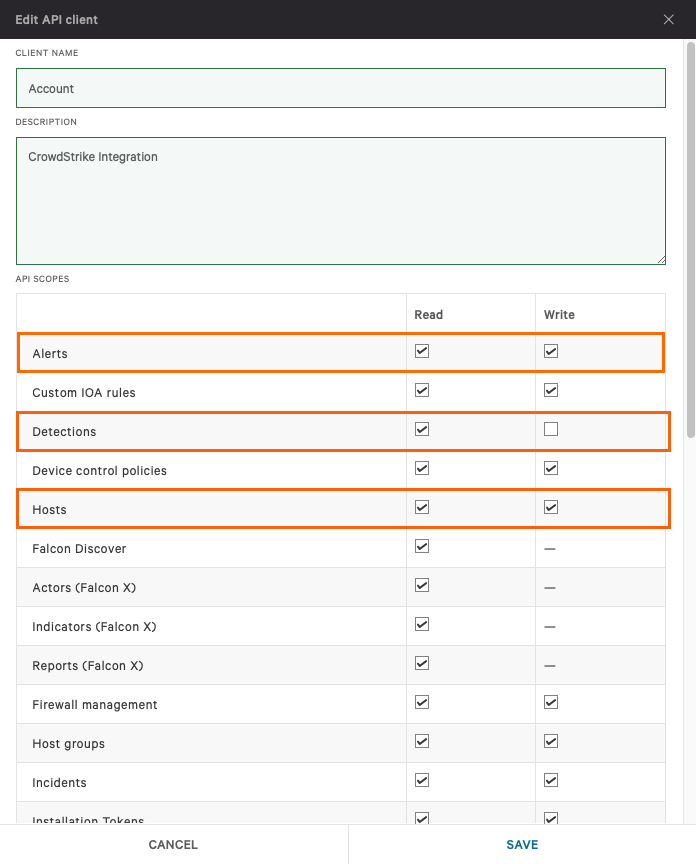Toggle Read access for Falcon Discover
This screenshot has height=864, width=696.
coord(421,546)
